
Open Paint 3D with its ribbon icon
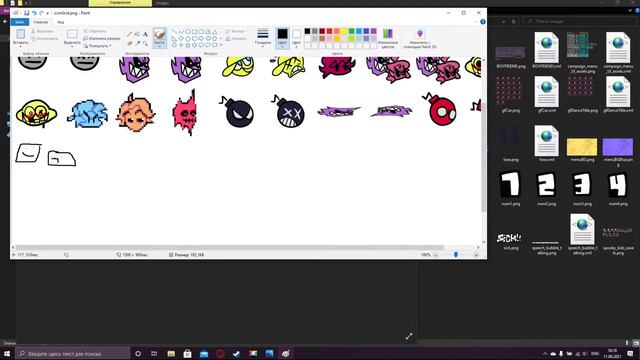420,33
